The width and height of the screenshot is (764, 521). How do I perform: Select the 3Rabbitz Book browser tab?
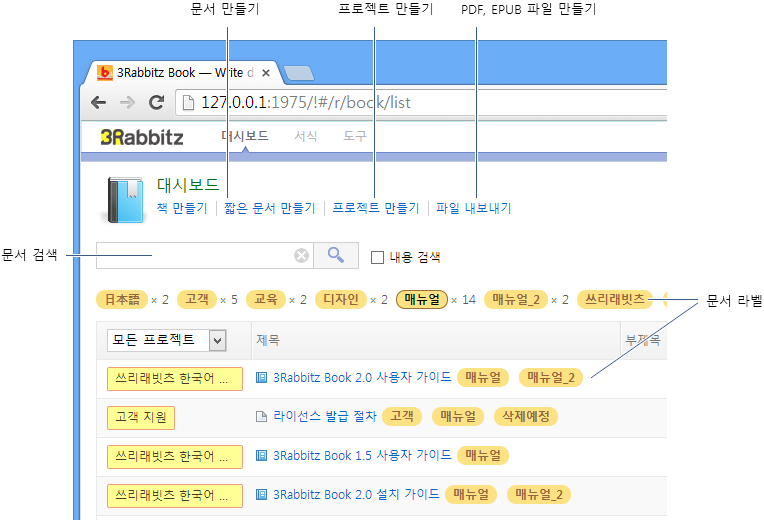(x=183, y=73)
